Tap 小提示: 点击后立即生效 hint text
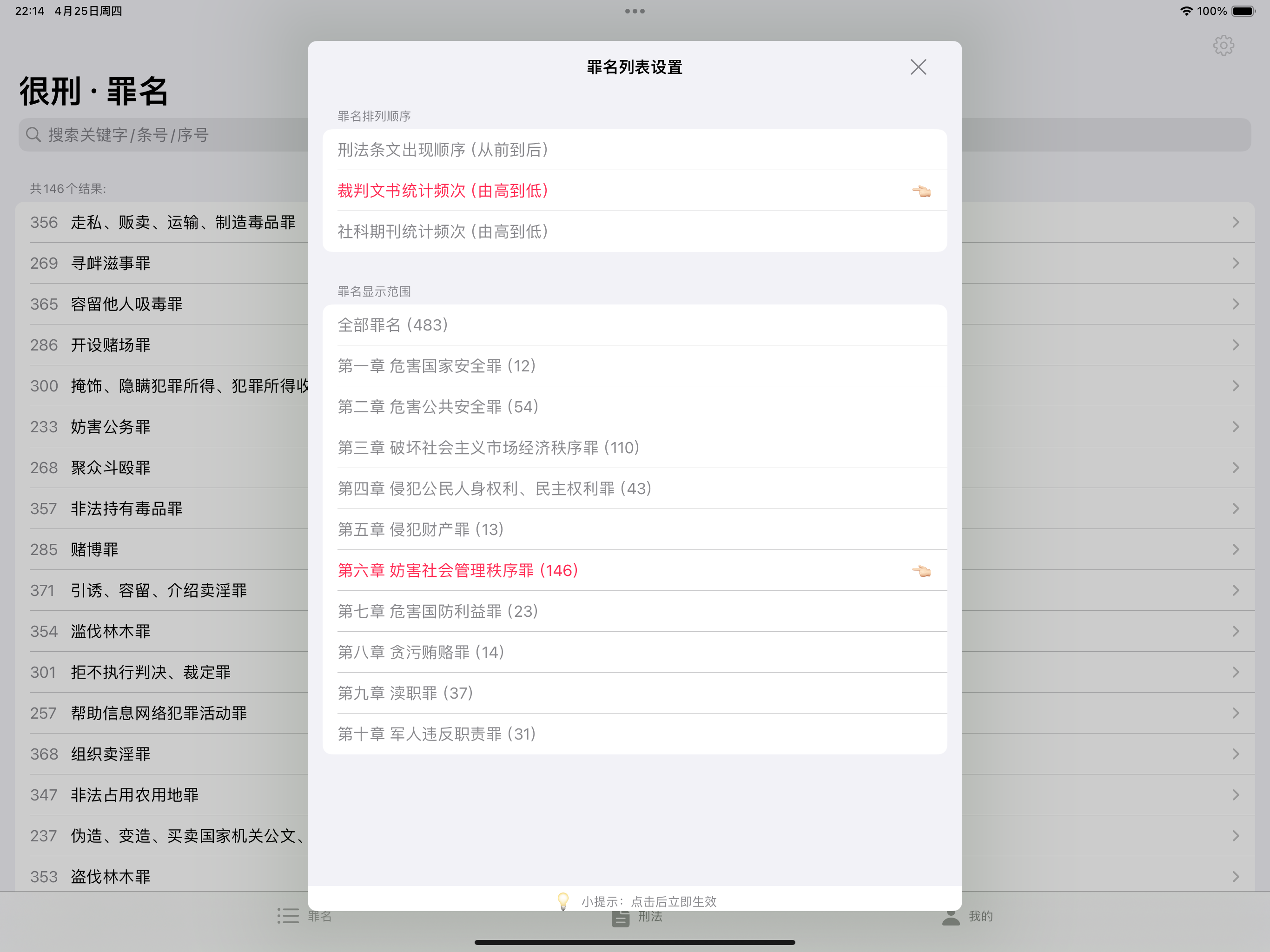This screenshot has width=1270, height=952. coord(649,901)
